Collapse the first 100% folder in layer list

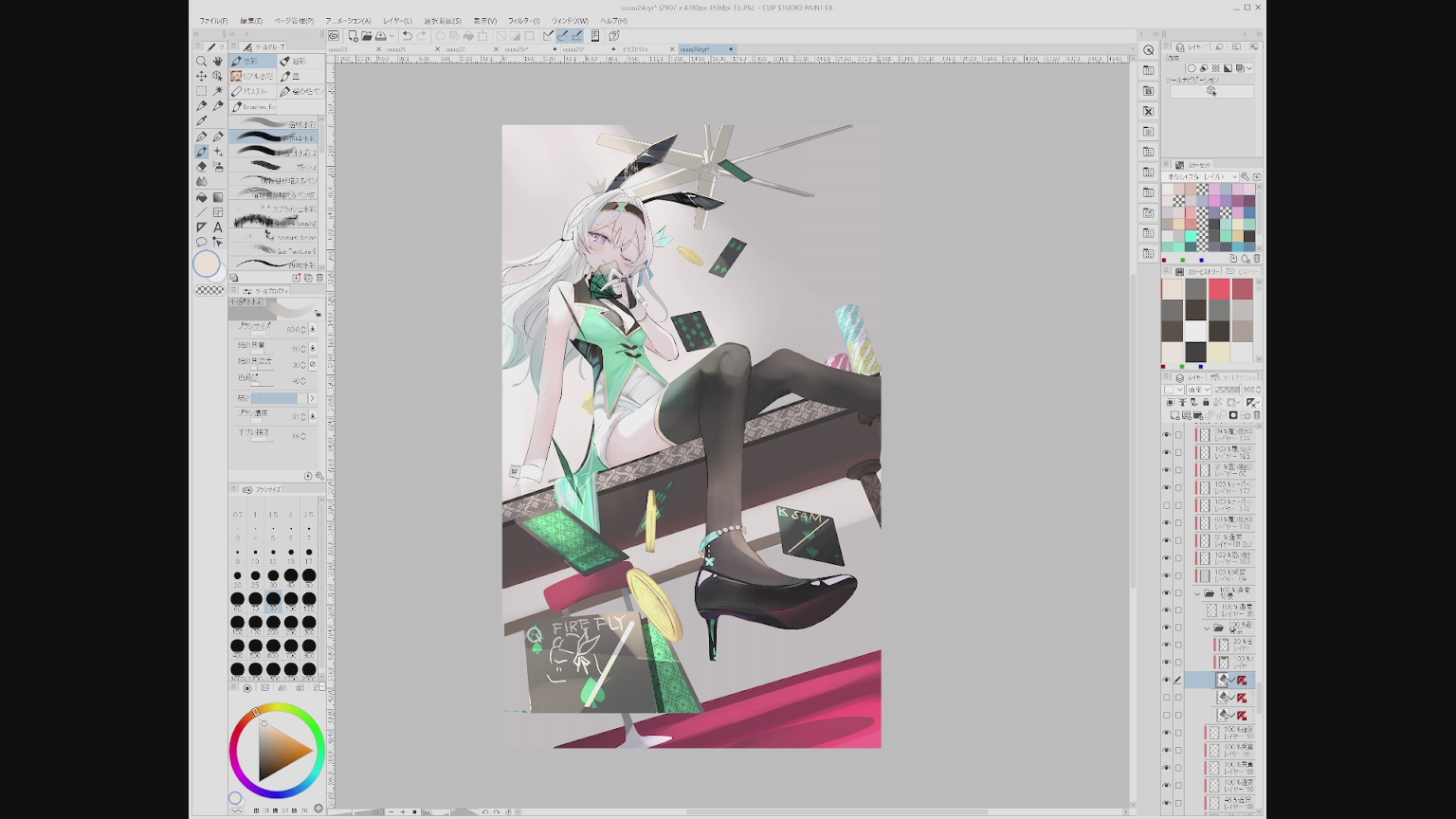coord(1197,593)
